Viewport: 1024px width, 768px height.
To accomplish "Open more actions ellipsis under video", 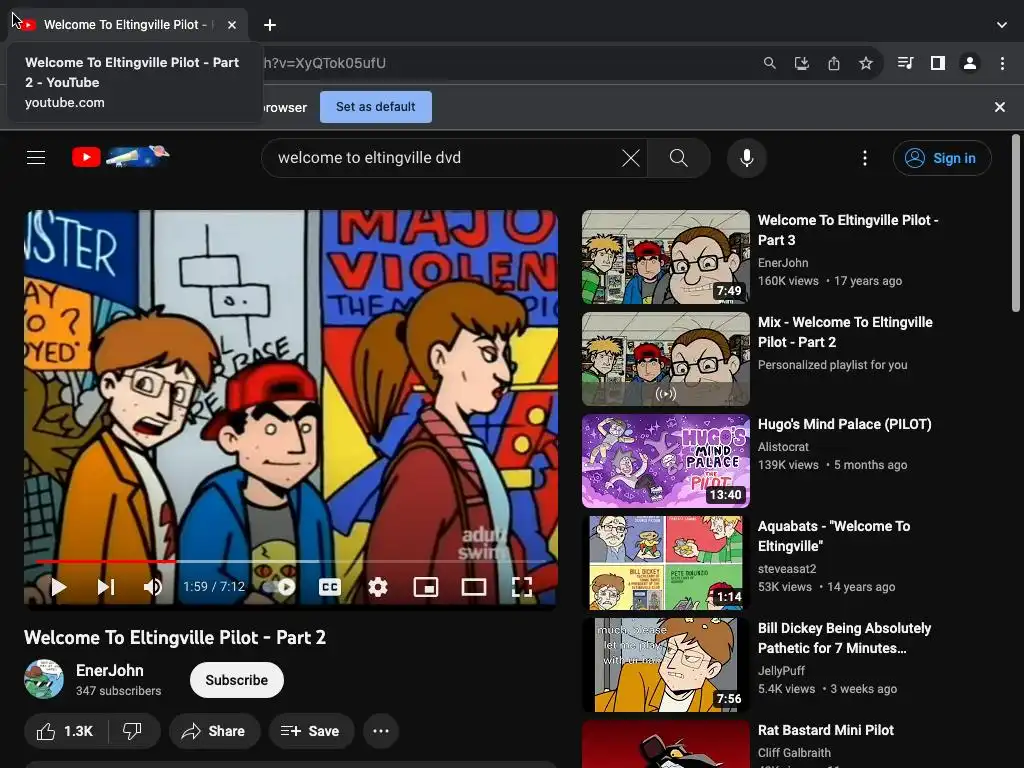I will 381,731.
